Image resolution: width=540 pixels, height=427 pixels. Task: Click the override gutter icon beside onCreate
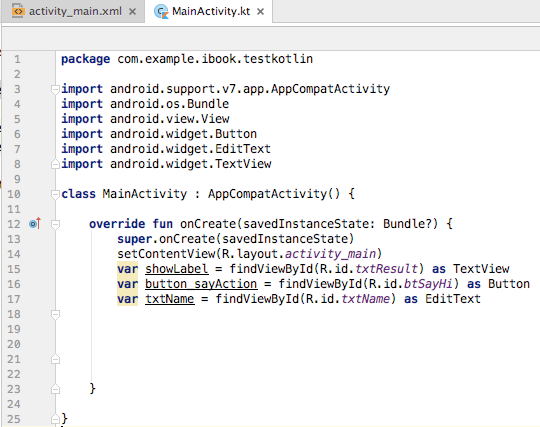pyautogui.click(x=35, y=224)
